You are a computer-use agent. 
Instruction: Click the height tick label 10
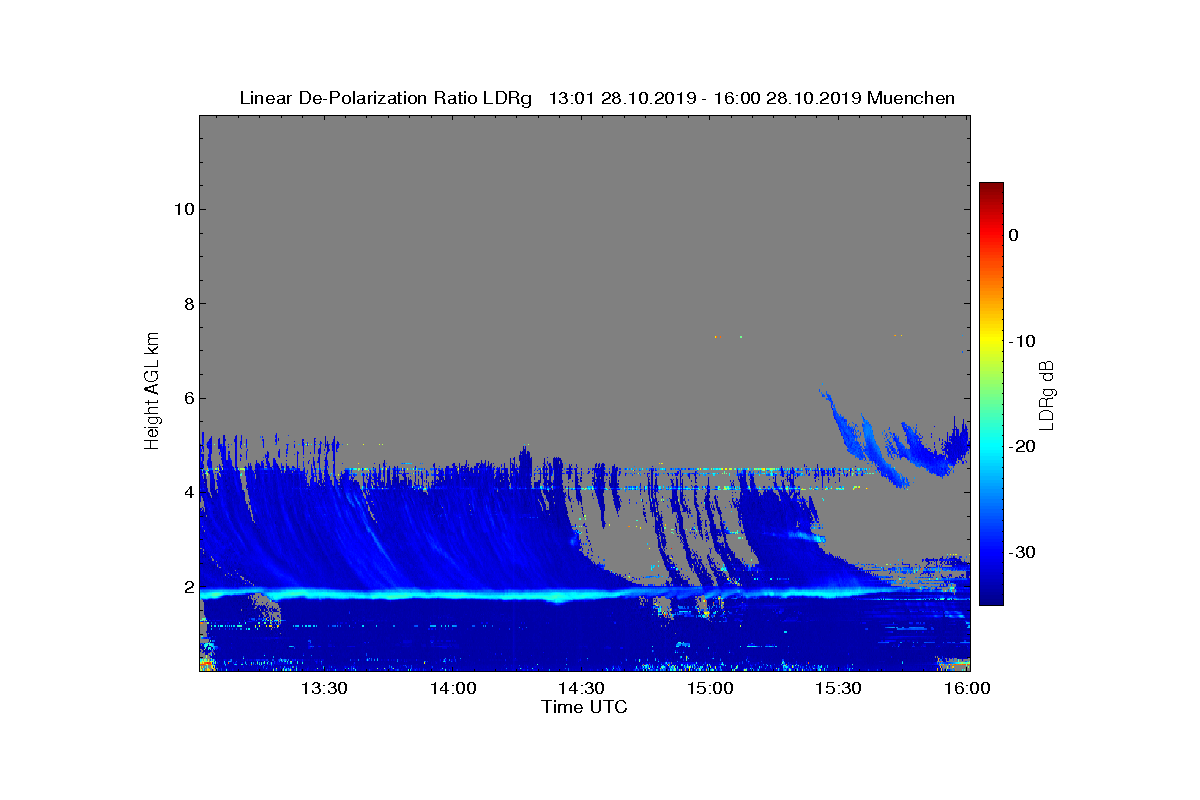point(182,209)
